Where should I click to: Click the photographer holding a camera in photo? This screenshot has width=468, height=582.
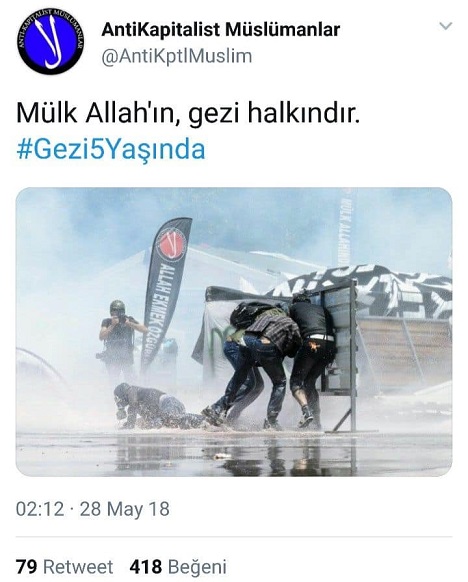(120, 339)
